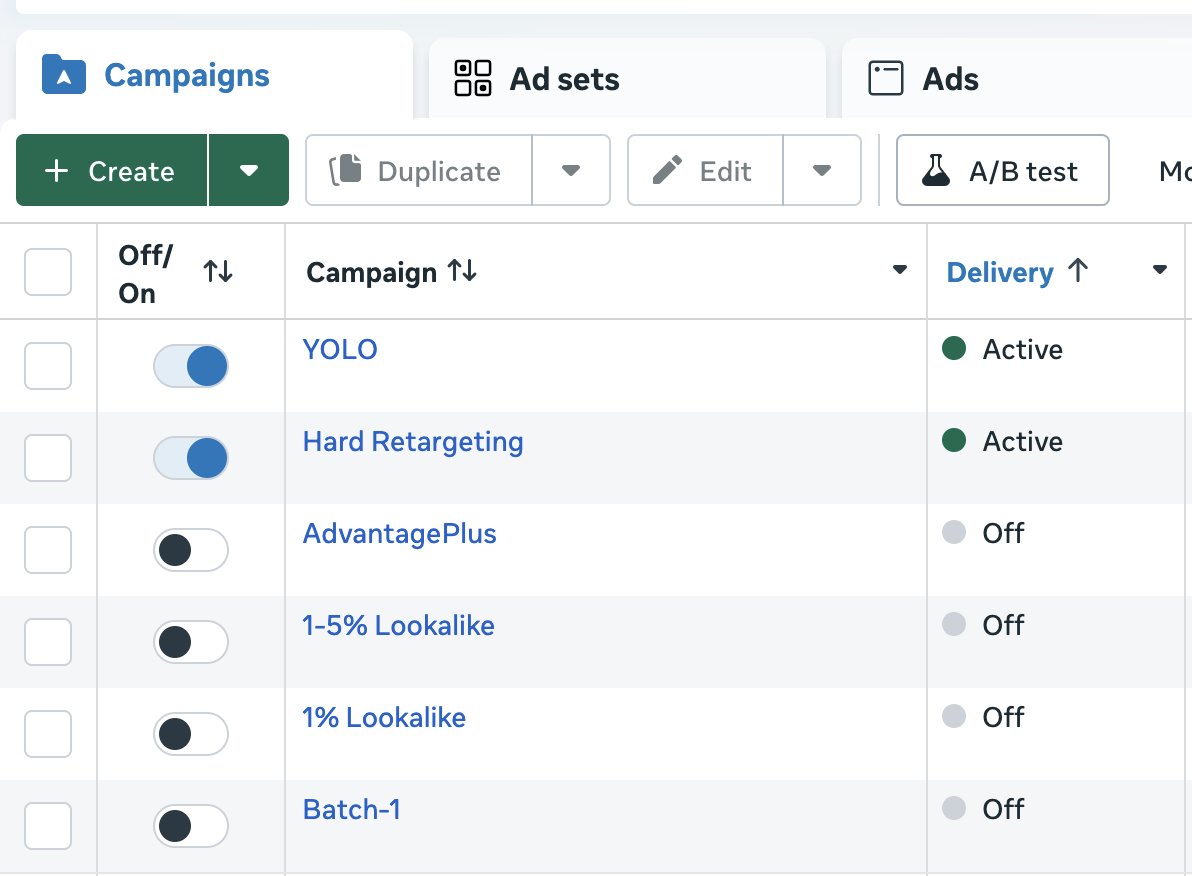Open the YOLO campaign
Image resolution: width=1192 pixels, height=876 pixels.
(340, 349)
